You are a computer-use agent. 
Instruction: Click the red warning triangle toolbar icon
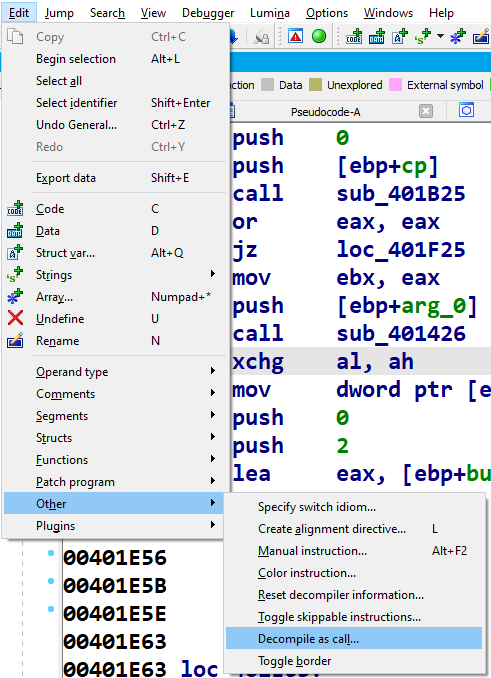(x=296, y=36)
